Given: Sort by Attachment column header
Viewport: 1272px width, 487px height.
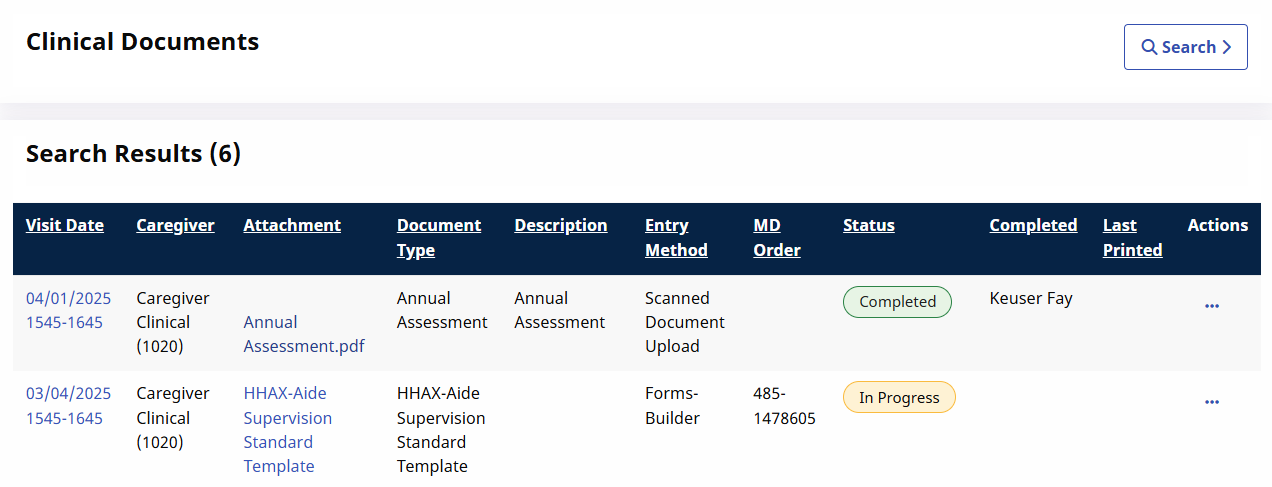Looking at the screenshot, I should [292, 225].
